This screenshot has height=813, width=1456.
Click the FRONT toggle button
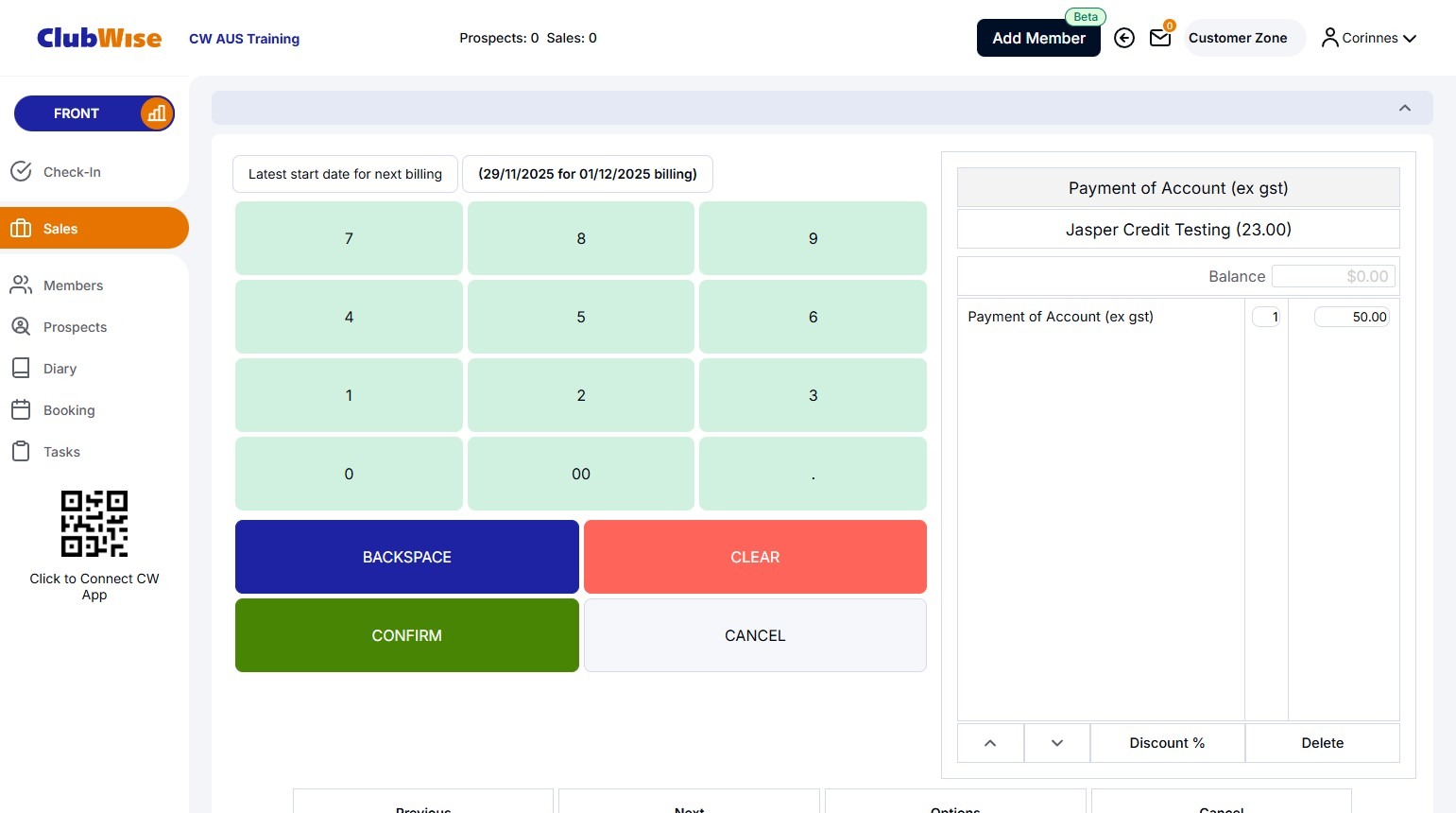pos(94,113)
